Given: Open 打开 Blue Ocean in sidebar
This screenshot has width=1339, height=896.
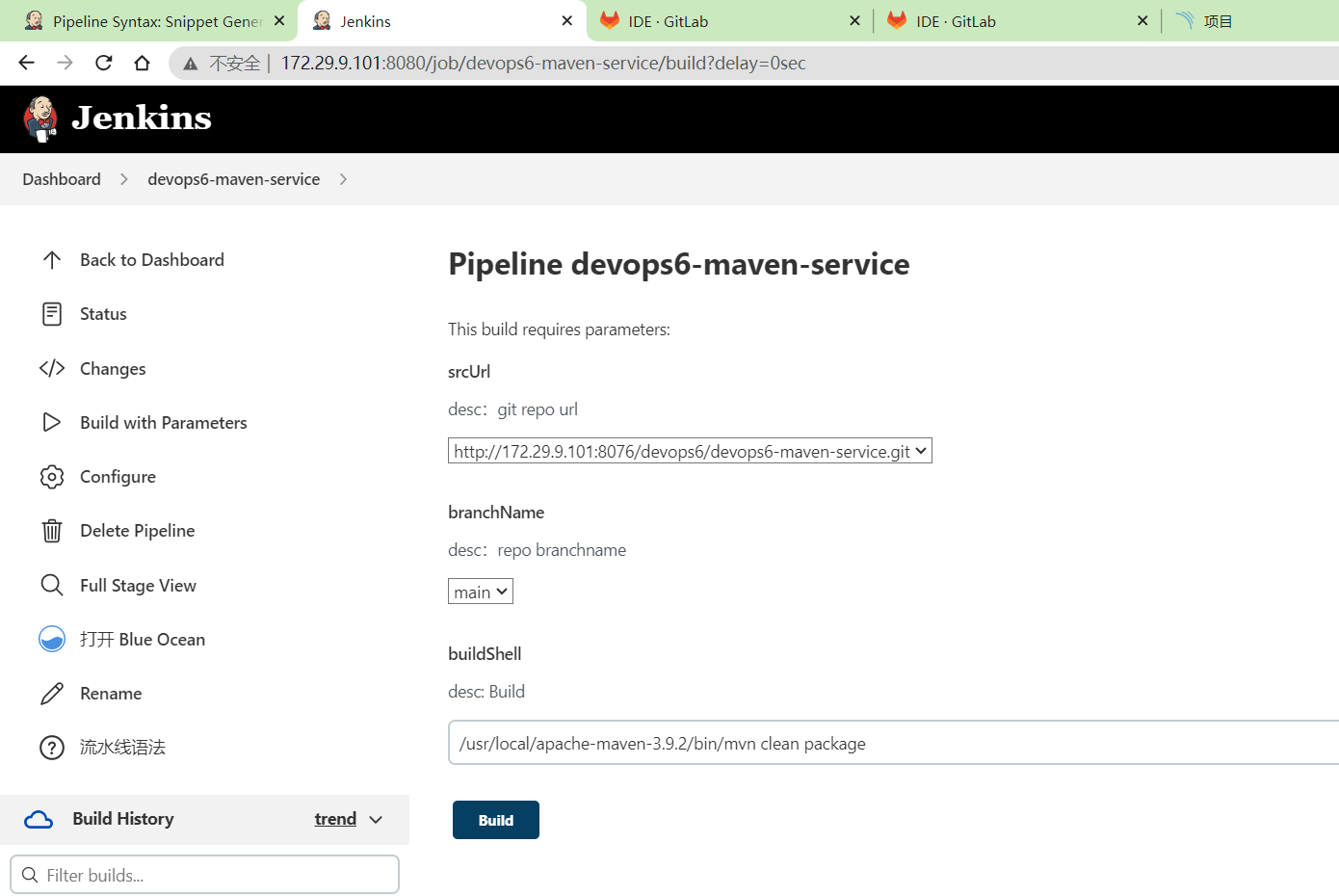Looking at the screenshot, I should point(143,640).
